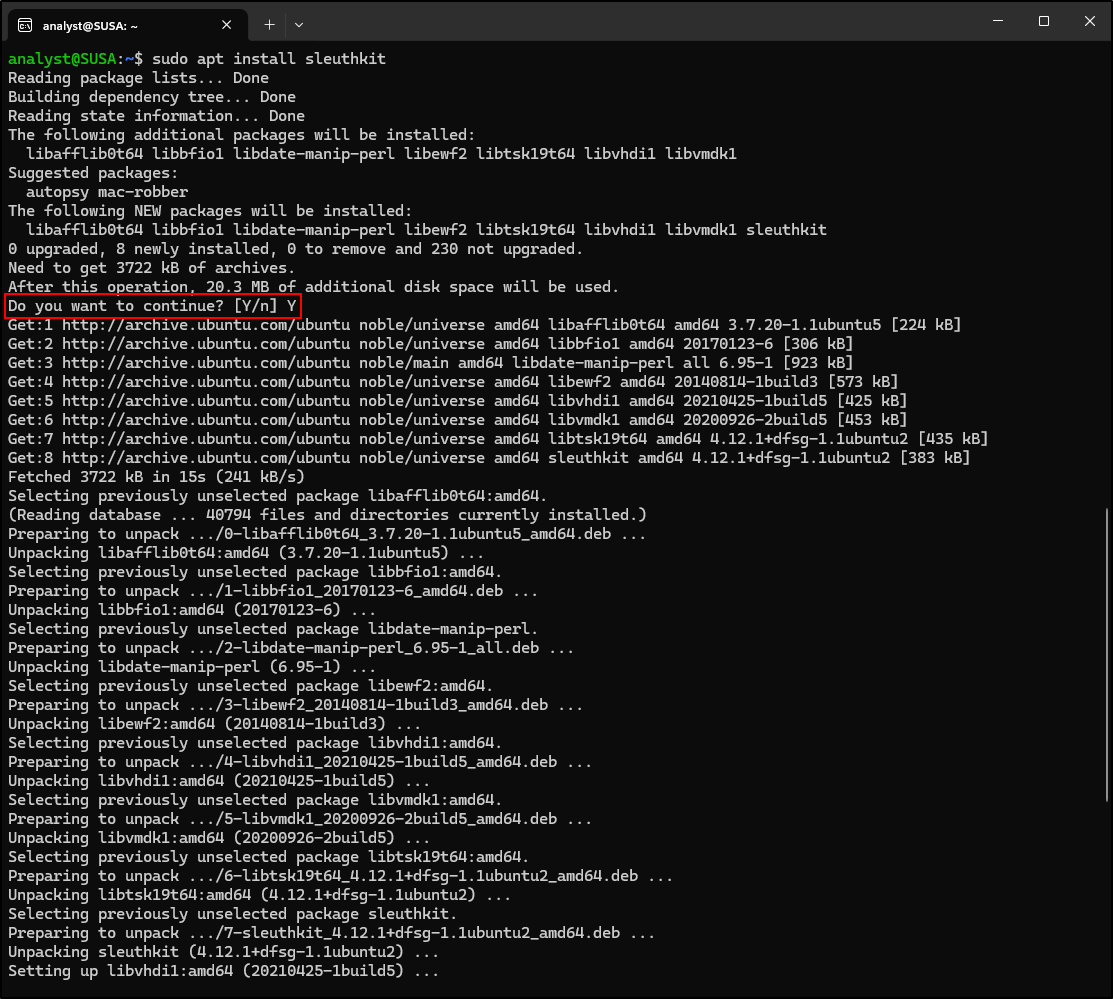Open a new terminal tab
The height and width of the screenshot is (999, 1113).
click(x=270, y=25)
